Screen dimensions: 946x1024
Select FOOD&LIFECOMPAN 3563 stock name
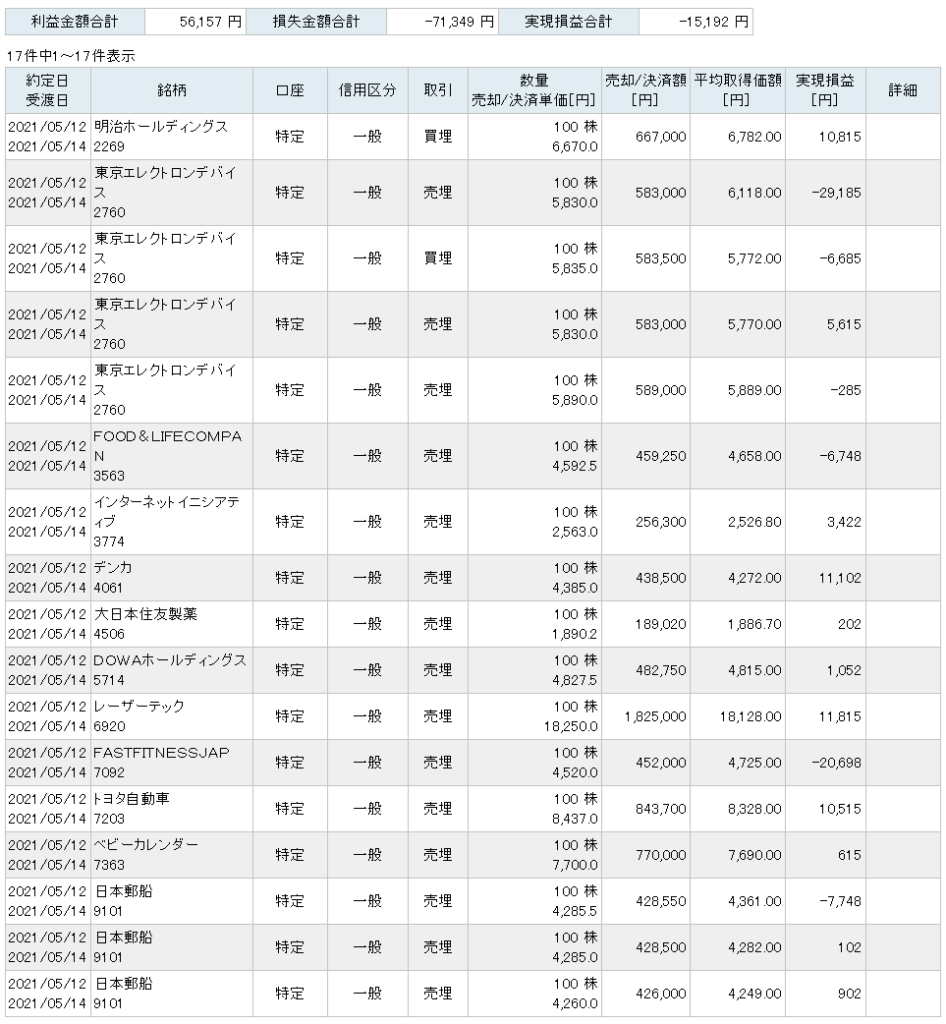[167, 456]
